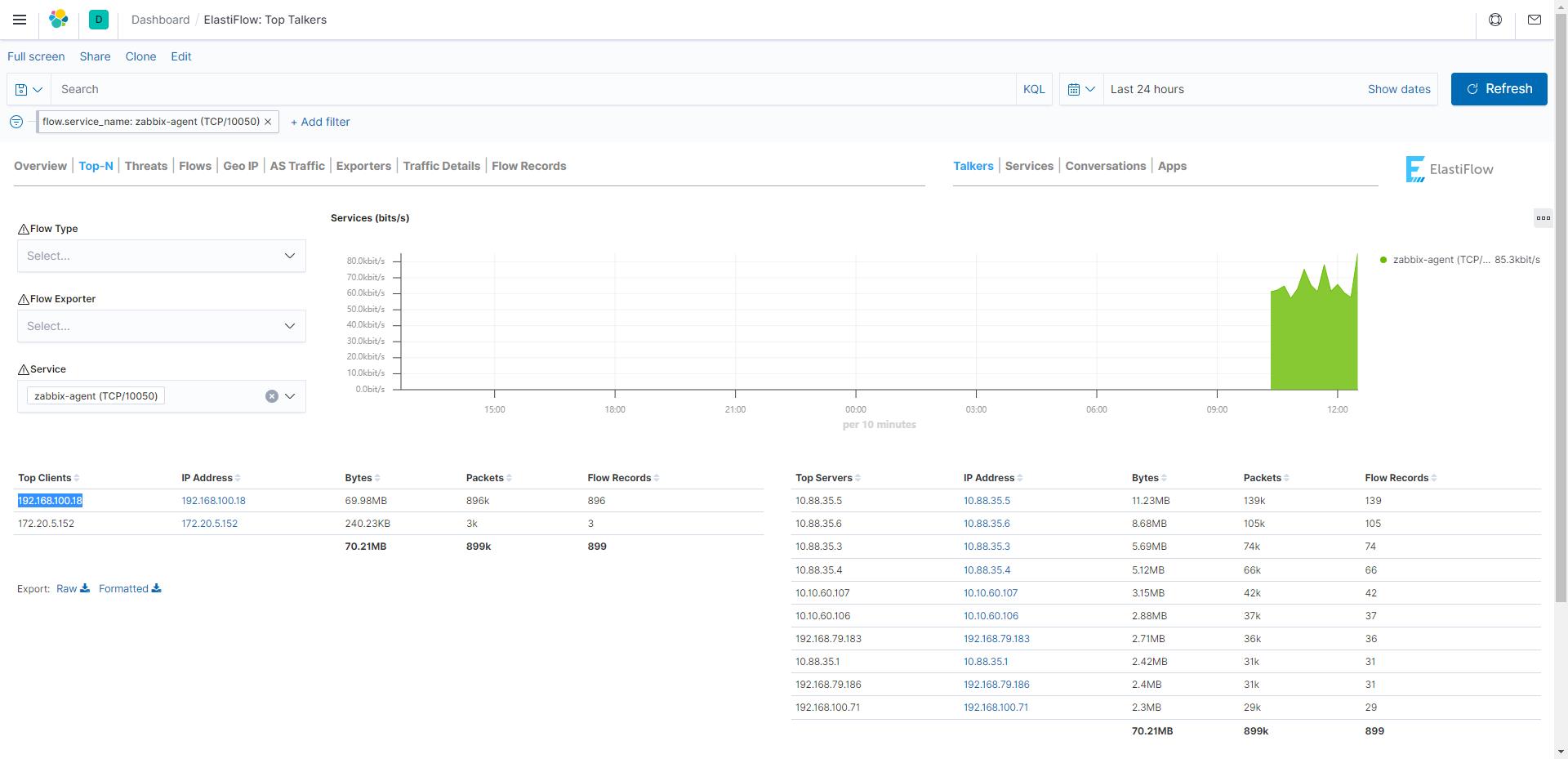Image resolution: width=1568 pixels, height=759 pixels.
Task: Click the ElastiFlow logo
Action: (x=1450, y=169)
